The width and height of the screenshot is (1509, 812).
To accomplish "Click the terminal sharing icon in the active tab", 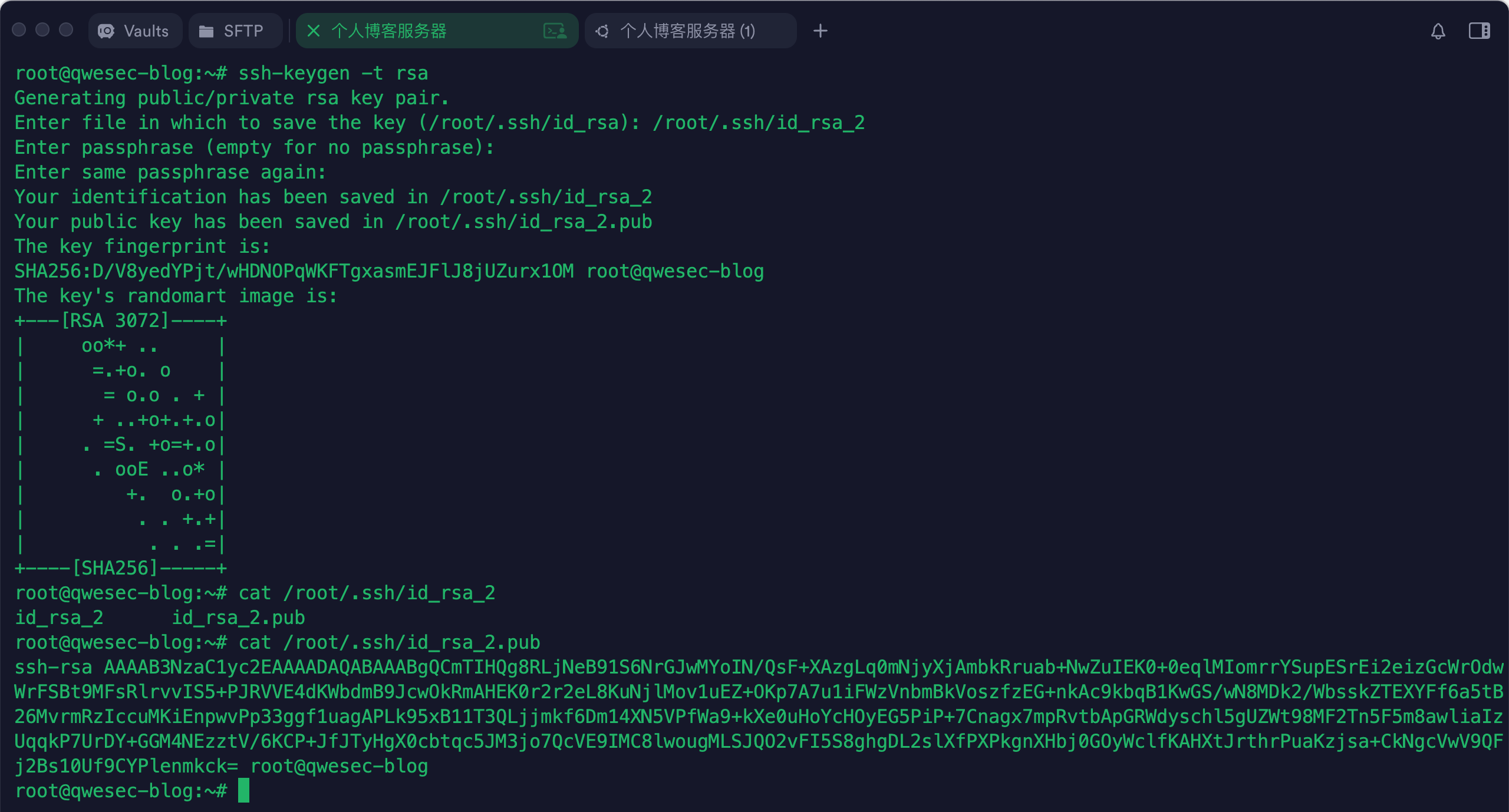I will [555, 31].
